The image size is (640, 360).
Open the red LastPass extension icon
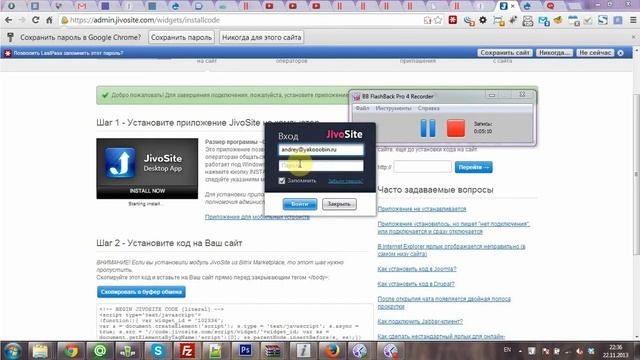click(x=453, y=20)
